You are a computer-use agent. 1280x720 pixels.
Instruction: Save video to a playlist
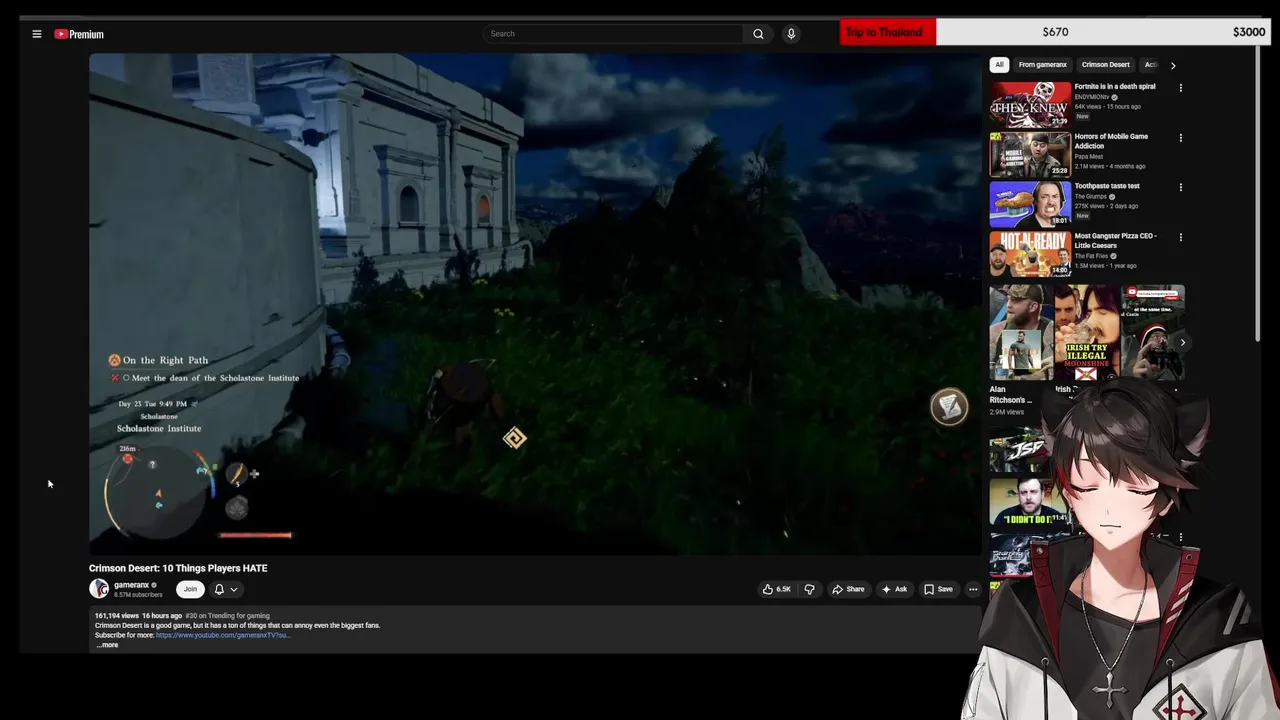pos(938,589)
